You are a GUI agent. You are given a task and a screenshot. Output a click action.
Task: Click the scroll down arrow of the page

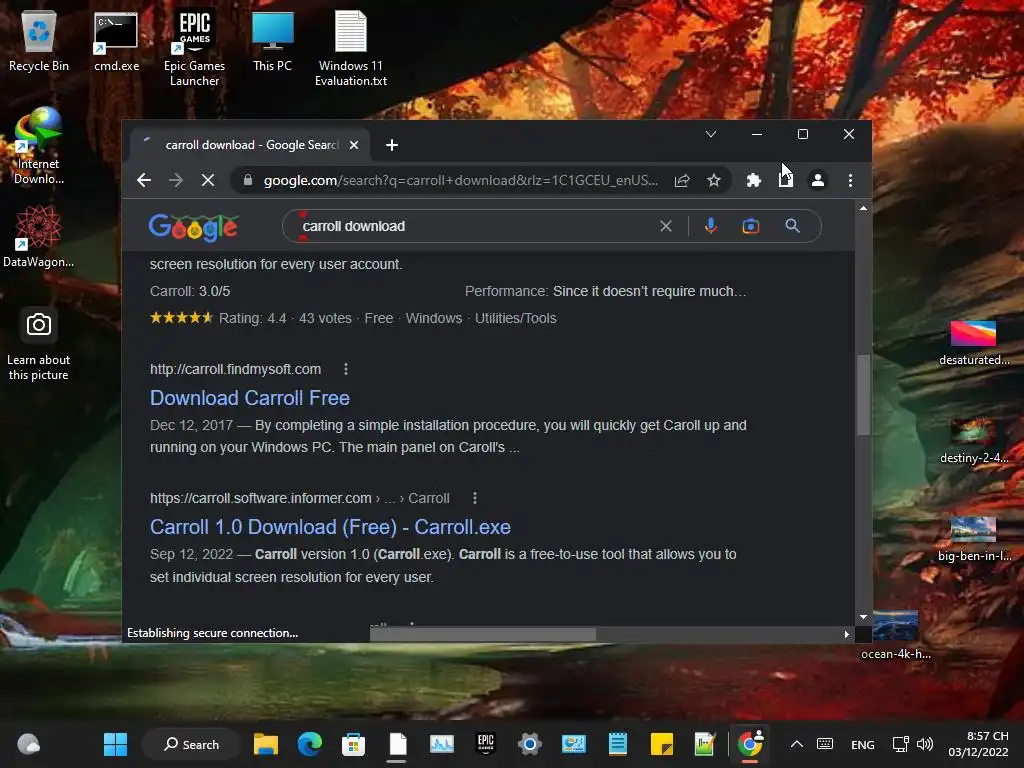[863, 616]
